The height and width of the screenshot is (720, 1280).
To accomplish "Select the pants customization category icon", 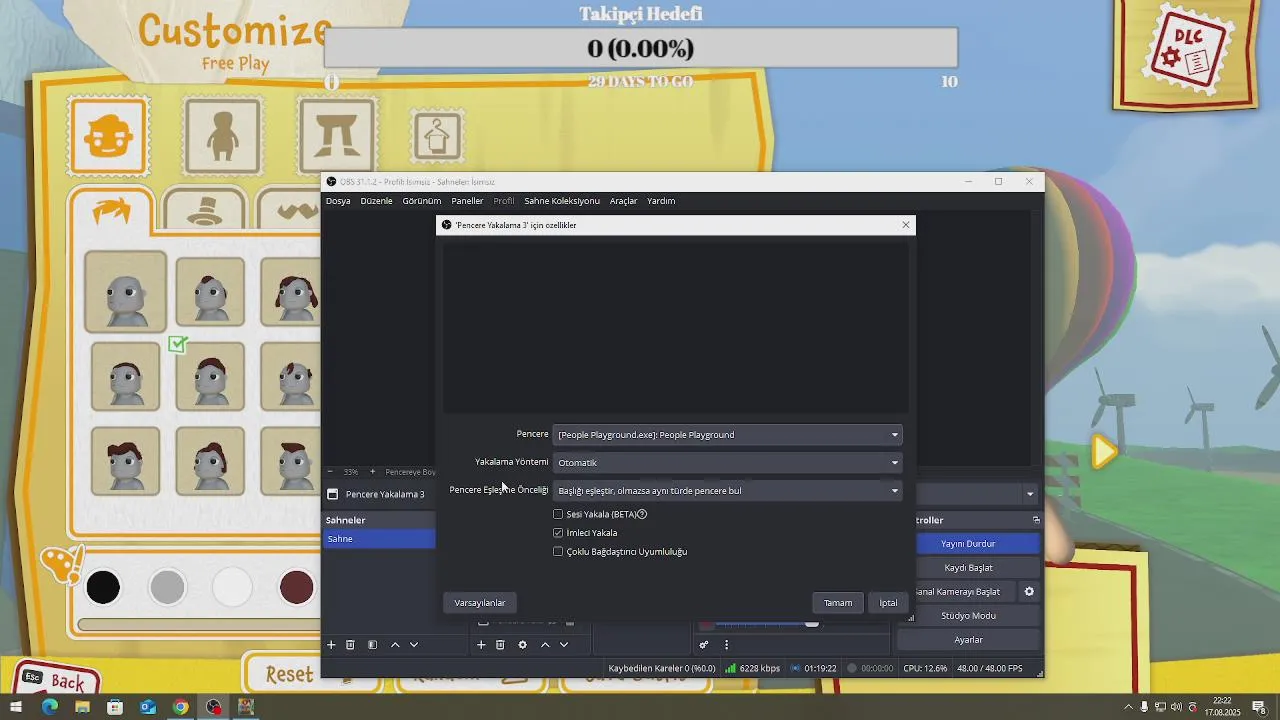I will (337, 136).
